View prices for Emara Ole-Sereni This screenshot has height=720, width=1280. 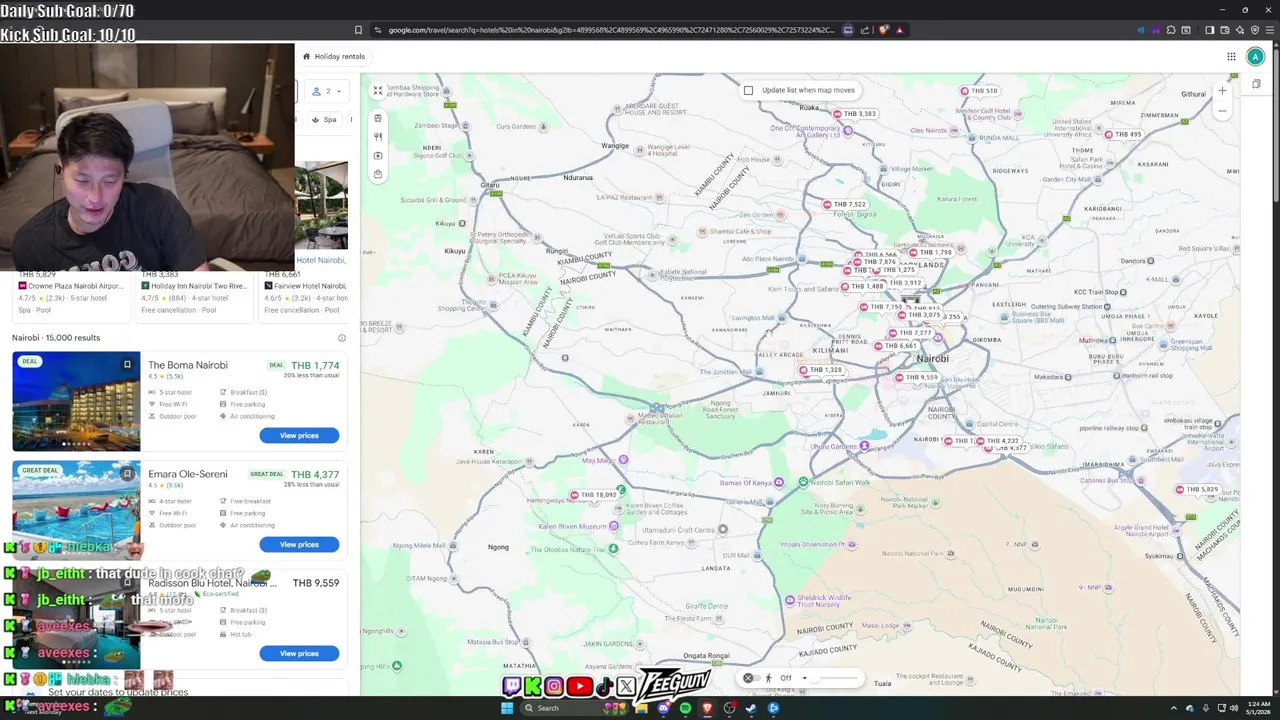click(x=299, y=544)
